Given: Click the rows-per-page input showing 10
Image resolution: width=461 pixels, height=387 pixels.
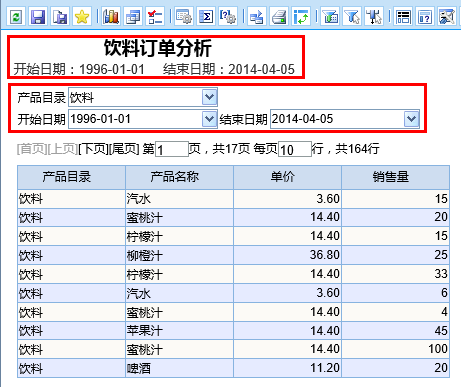Looking at the screenshot, I should tap(295, 149).
